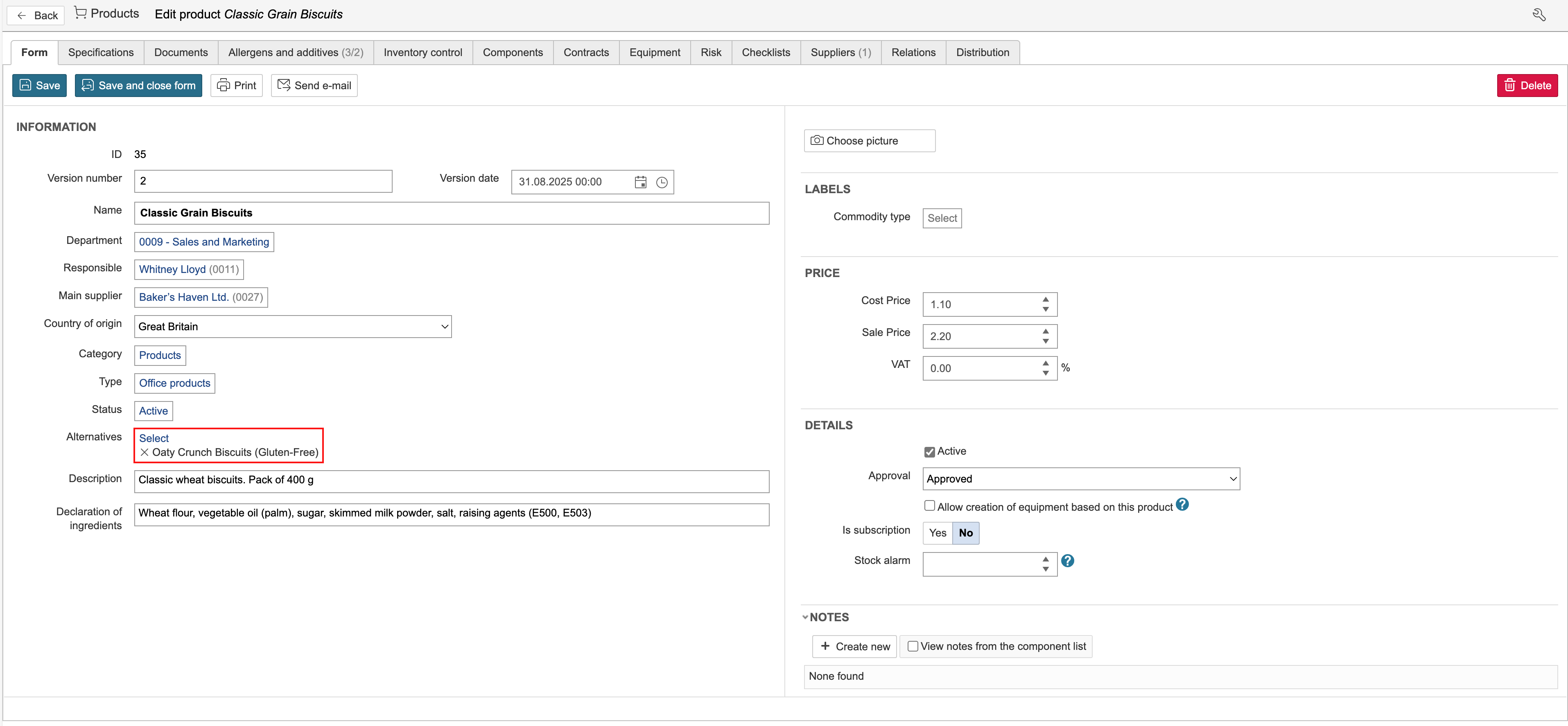Open the Suppliers tab
This screenshot has height=726, width=1568.
[840, 52]
